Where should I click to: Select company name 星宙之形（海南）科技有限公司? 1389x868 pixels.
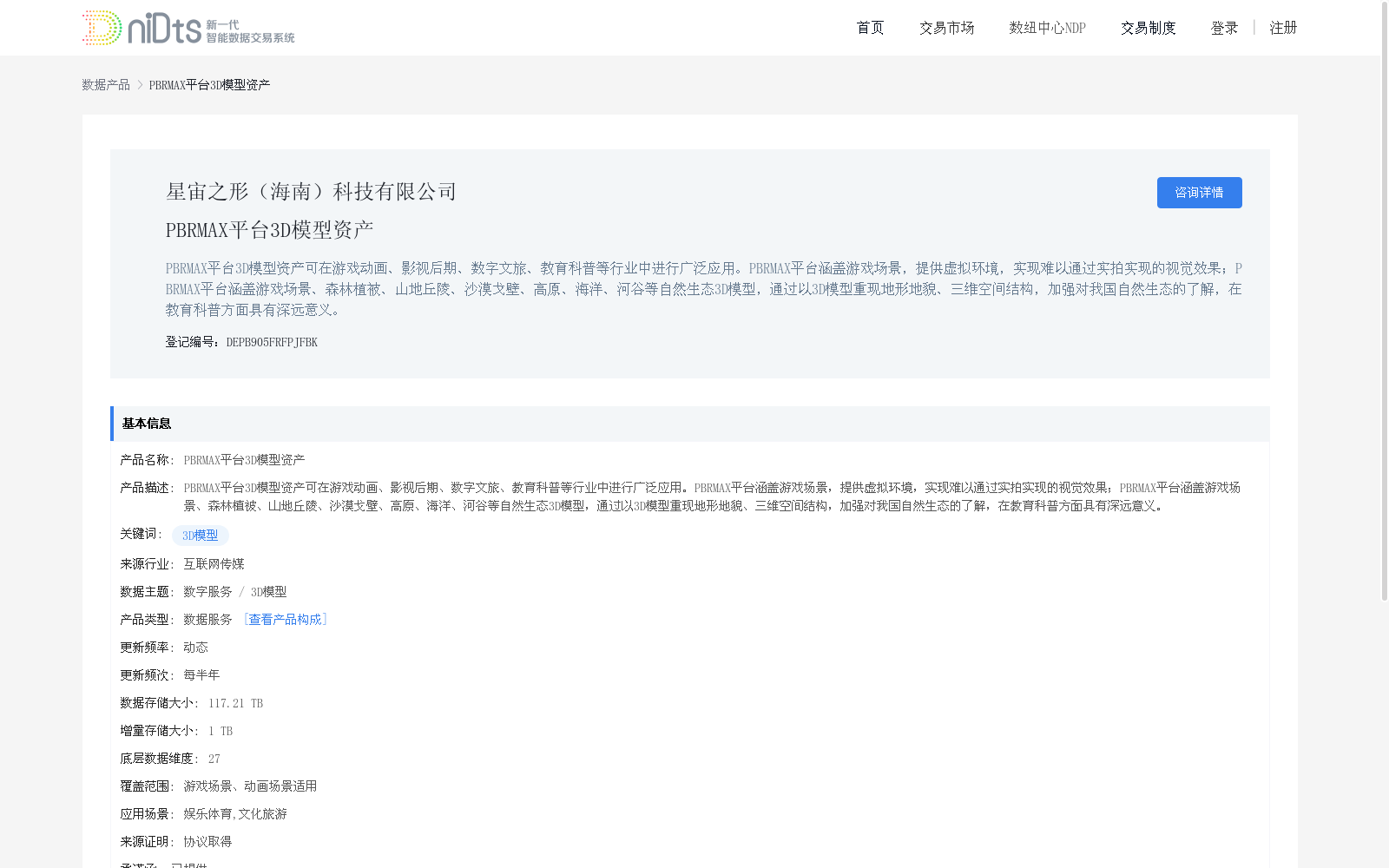(x=312, y=192)
